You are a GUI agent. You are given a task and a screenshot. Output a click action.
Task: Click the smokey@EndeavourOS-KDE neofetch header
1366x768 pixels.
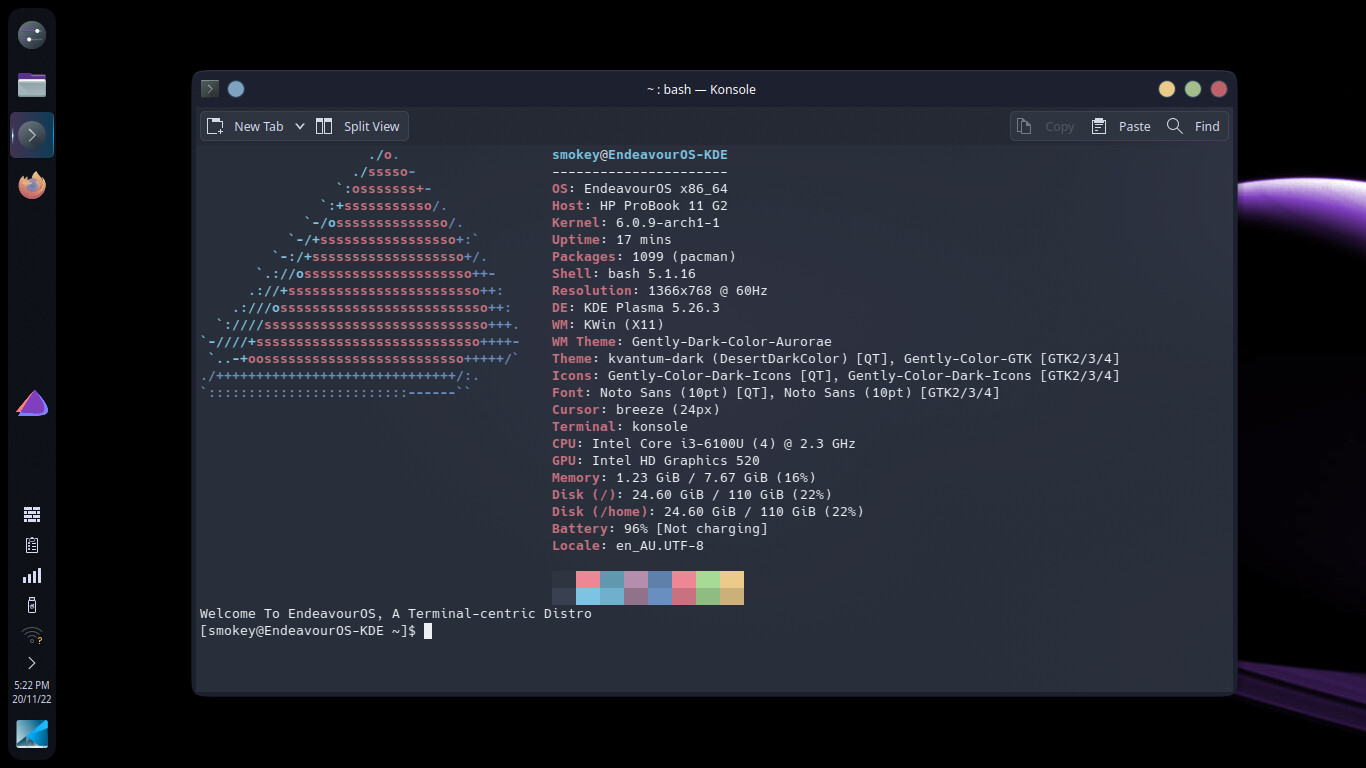[640, 155]
